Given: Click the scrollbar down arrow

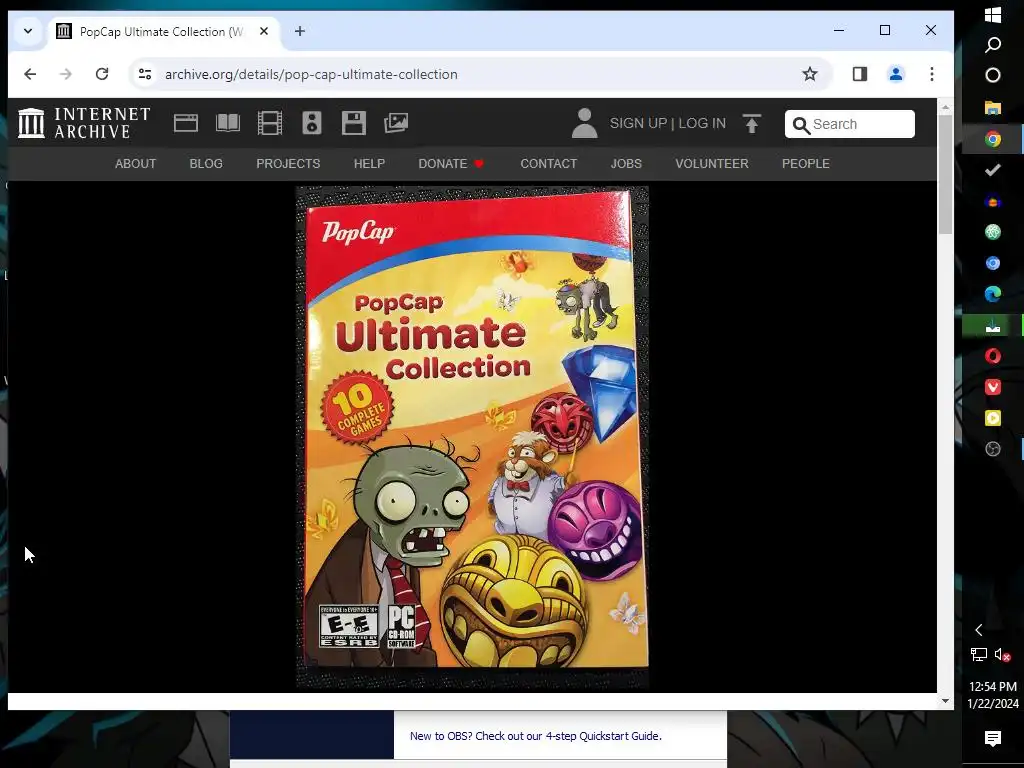Looking at the screenshot, I should 945,701.
